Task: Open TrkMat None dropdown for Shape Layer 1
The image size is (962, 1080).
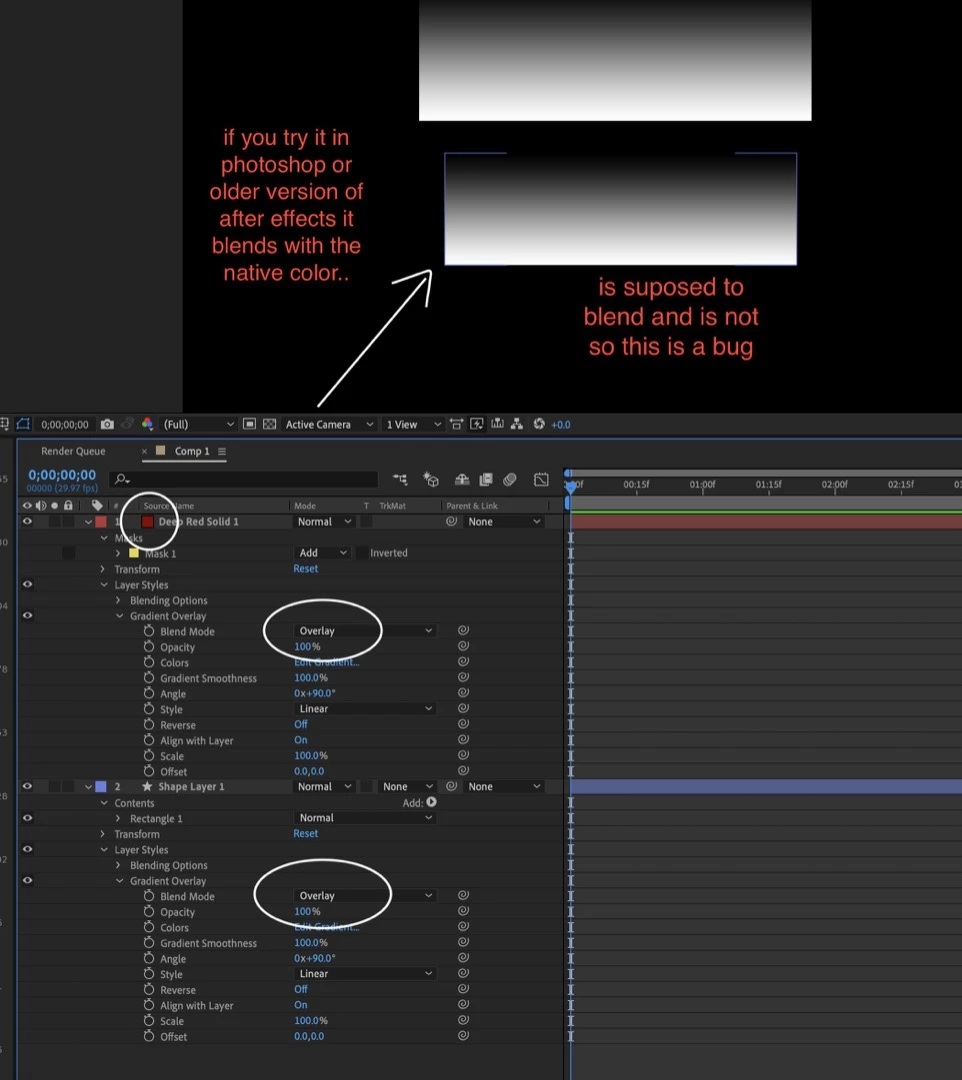Action: [408, 786]
